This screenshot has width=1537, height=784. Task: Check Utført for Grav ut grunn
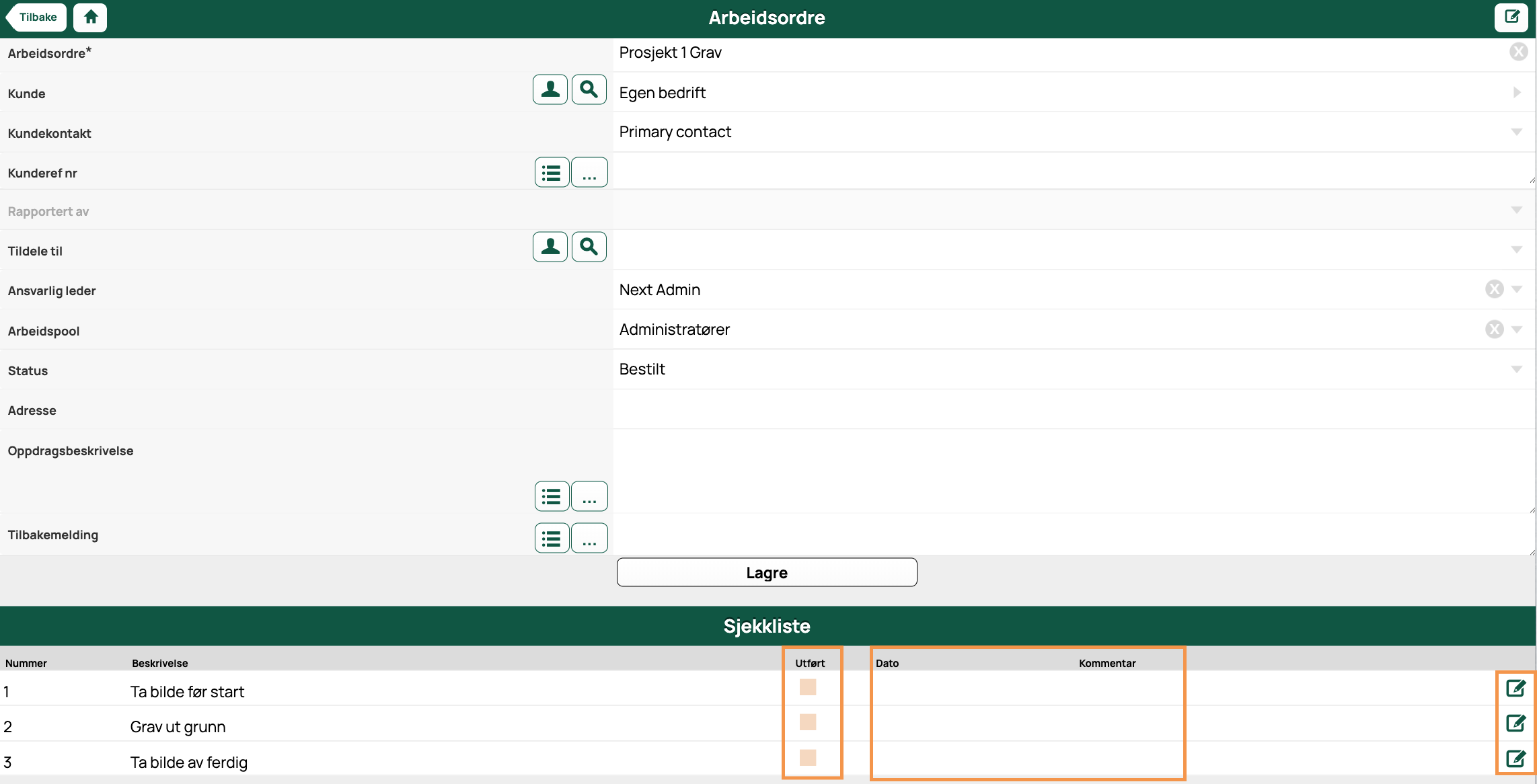tap(808, 723)
